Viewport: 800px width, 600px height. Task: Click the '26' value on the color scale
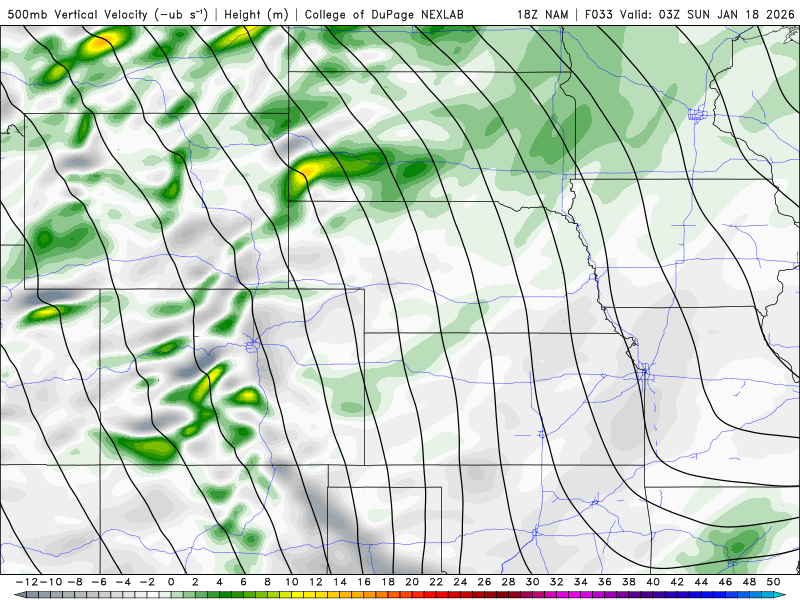coord(484,582)
